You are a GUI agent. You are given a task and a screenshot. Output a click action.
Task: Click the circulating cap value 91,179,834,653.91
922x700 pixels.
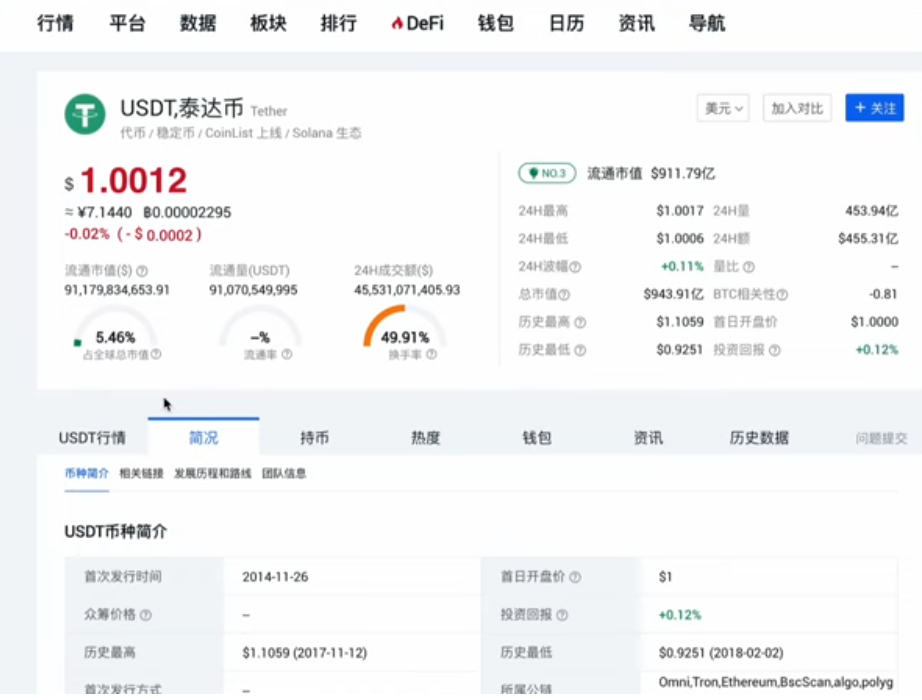point(117,290)
